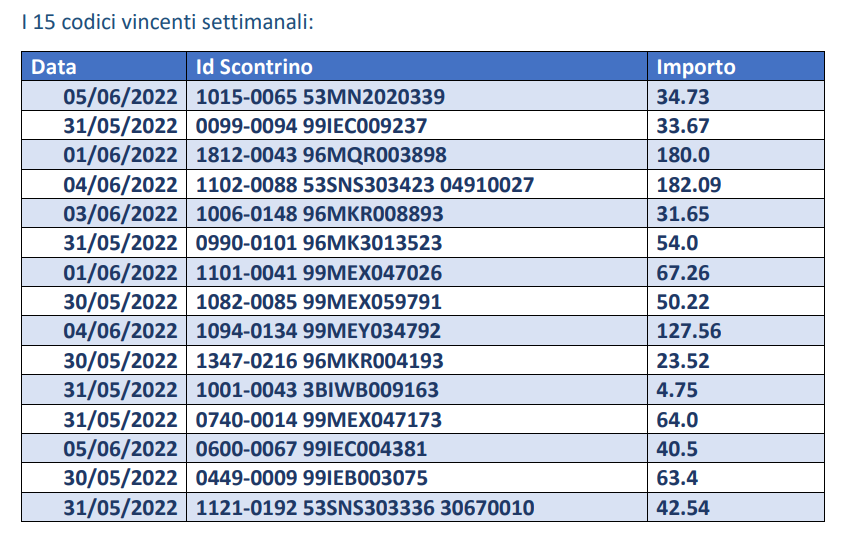Viewport: 844px width, 537px height.
Task: Select date 03/06/2022
Action: (x=121, y=214)
